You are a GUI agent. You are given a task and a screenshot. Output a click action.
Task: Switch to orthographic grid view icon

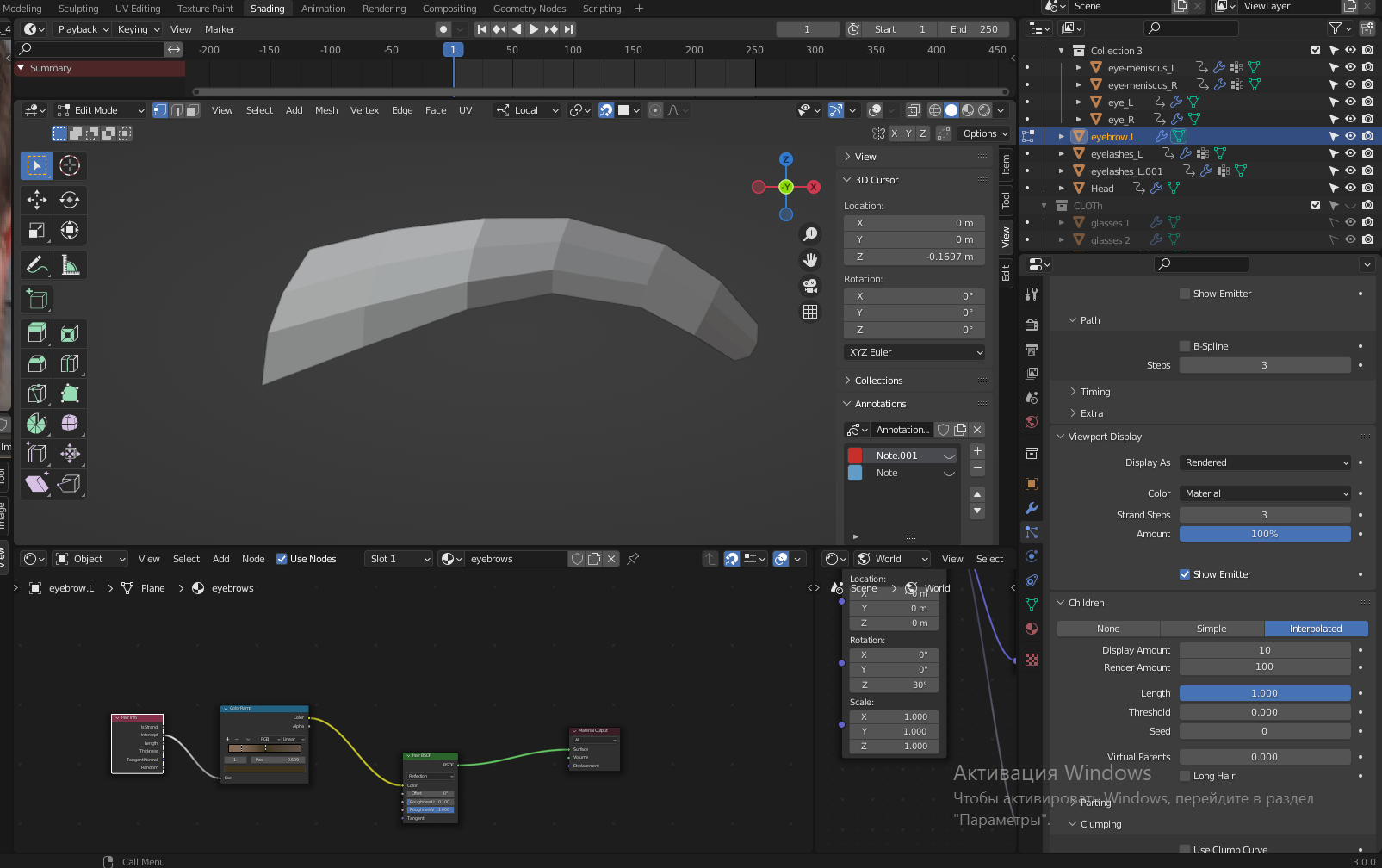coord(810,312)
